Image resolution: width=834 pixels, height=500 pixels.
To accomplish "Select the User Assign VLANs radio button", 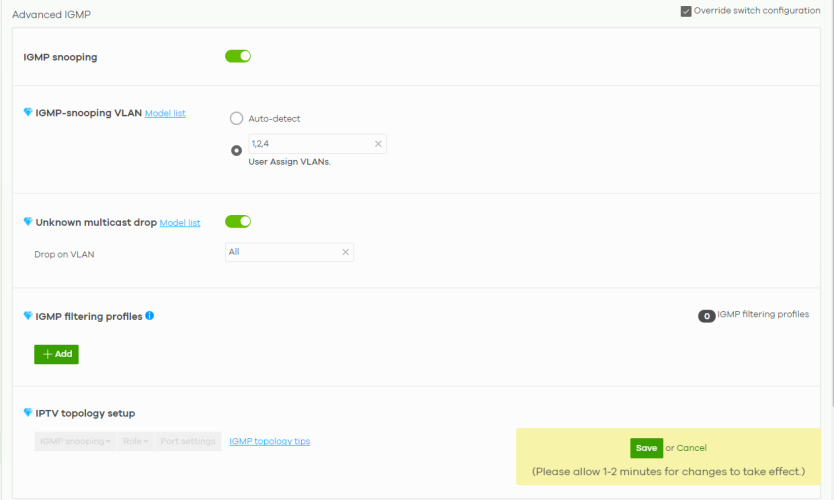I will tap(236, 151).
